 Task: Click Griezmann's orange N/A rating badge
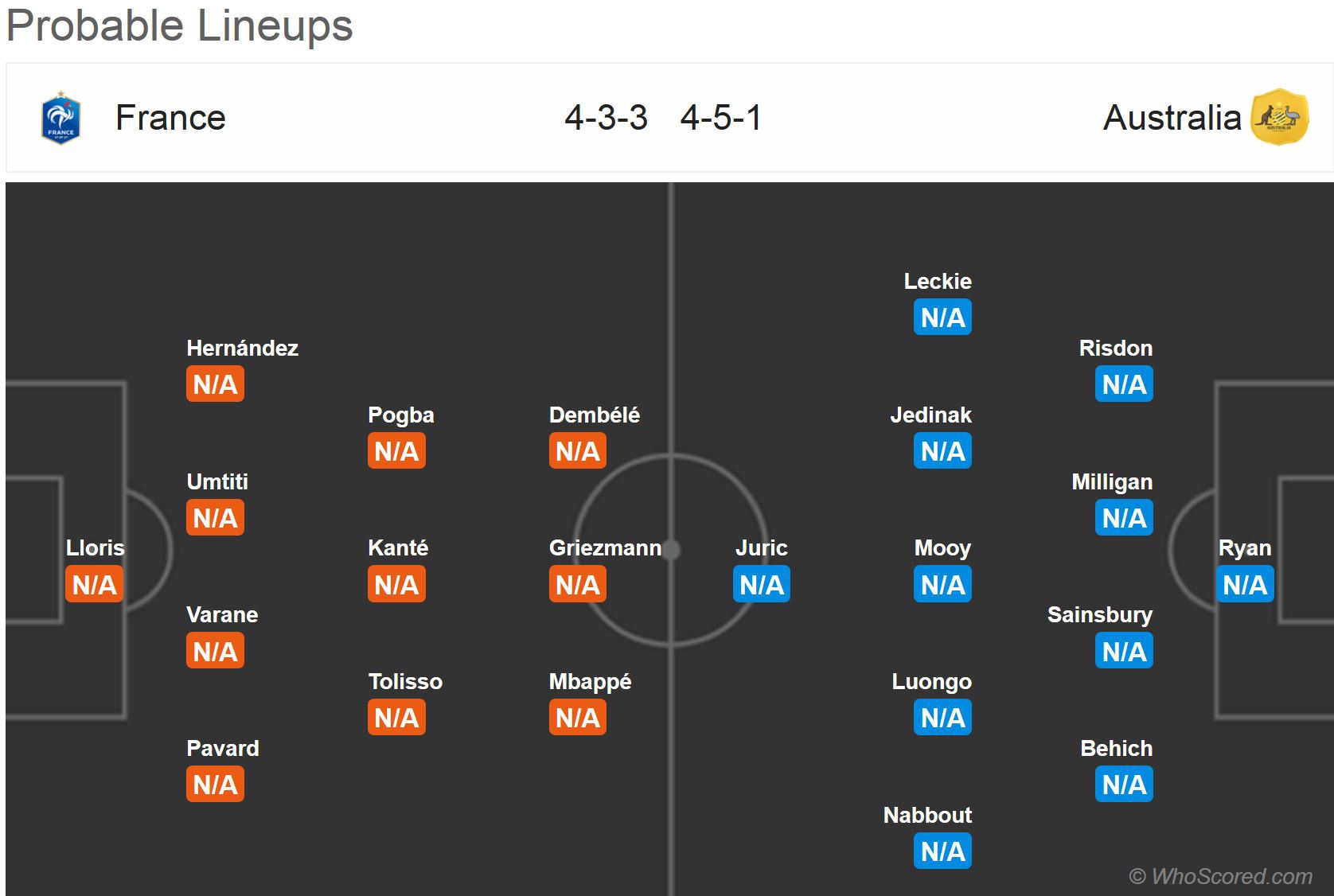pos(578,585)
